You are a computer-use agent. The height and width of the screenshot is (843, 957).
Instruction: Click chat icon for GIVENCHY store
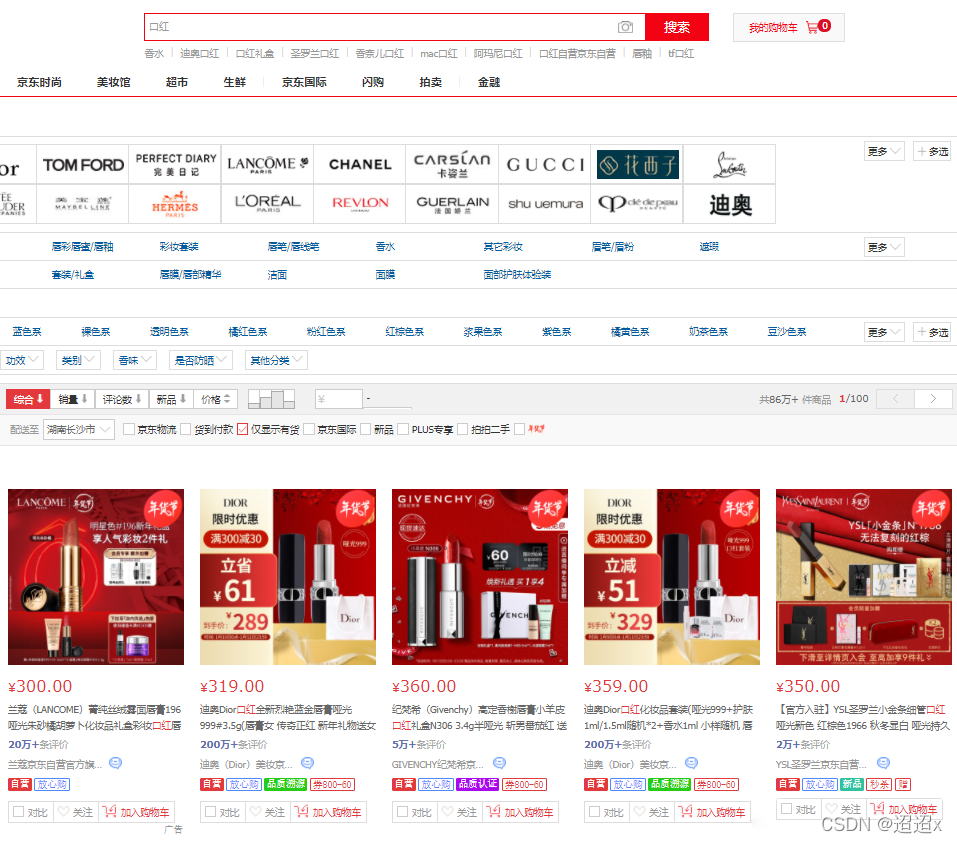[499, 763]
